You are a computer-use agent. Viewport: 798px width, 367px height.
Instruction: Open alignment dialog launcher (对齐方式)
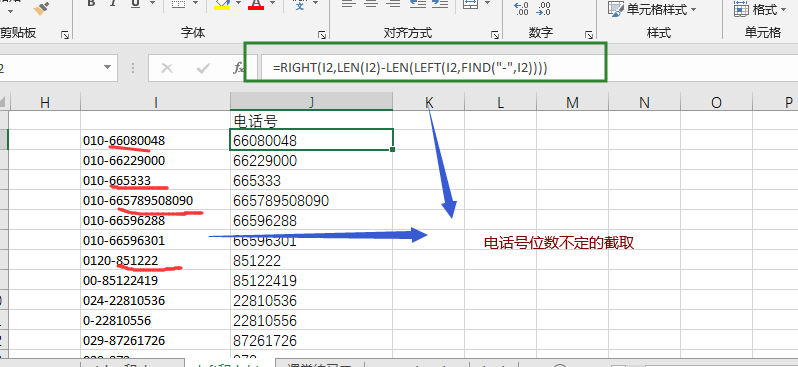click(495, 35)
